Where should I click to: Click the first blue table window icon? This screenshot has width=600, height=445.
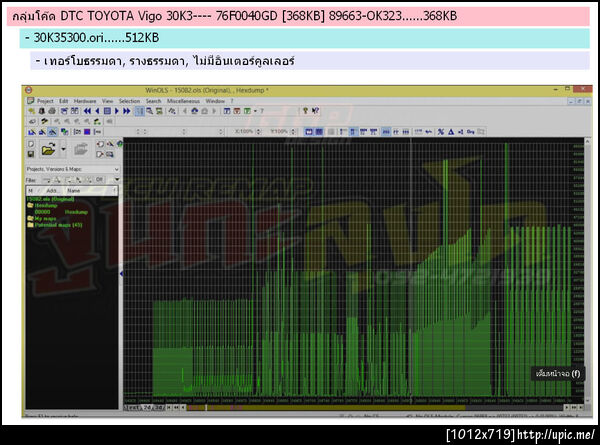coord(227,111)
